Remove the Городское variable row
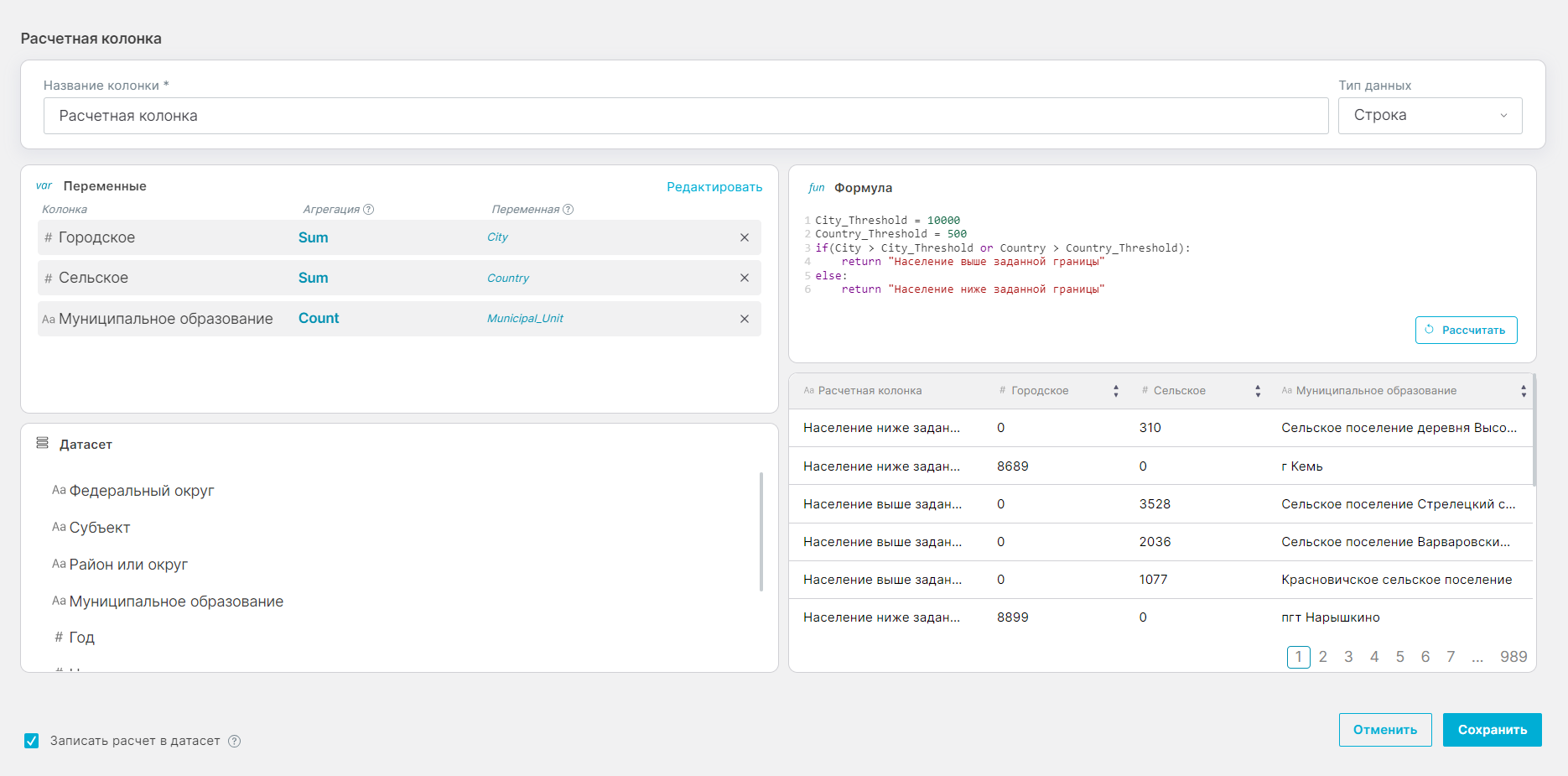This screenshot has height=776, width=1568. 744,237
